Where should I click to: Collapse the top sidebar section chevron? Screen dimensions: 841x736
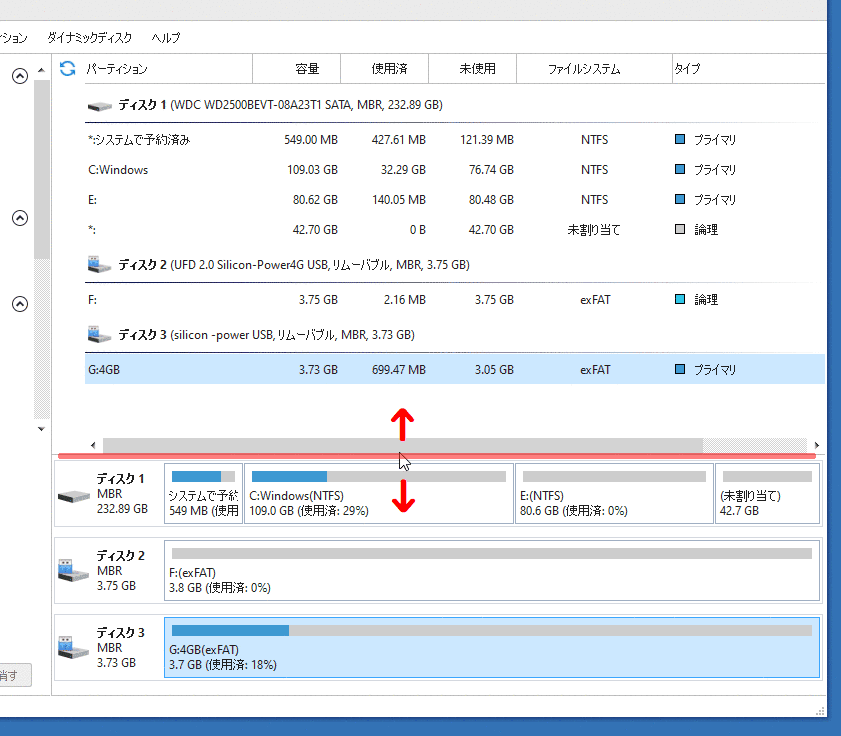(19, 76)
